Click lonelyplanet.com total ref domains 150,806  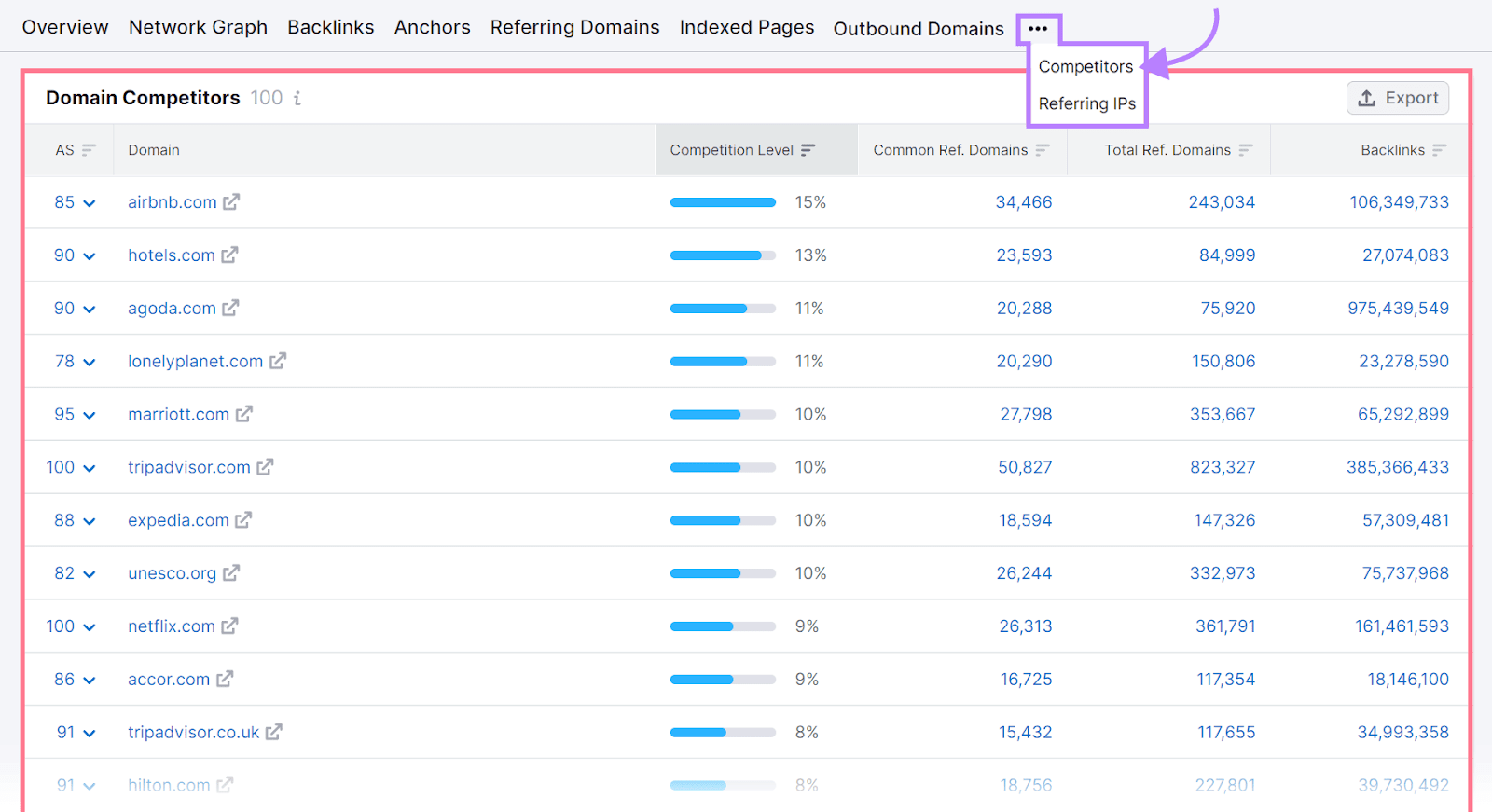[x=1223, y=361]
